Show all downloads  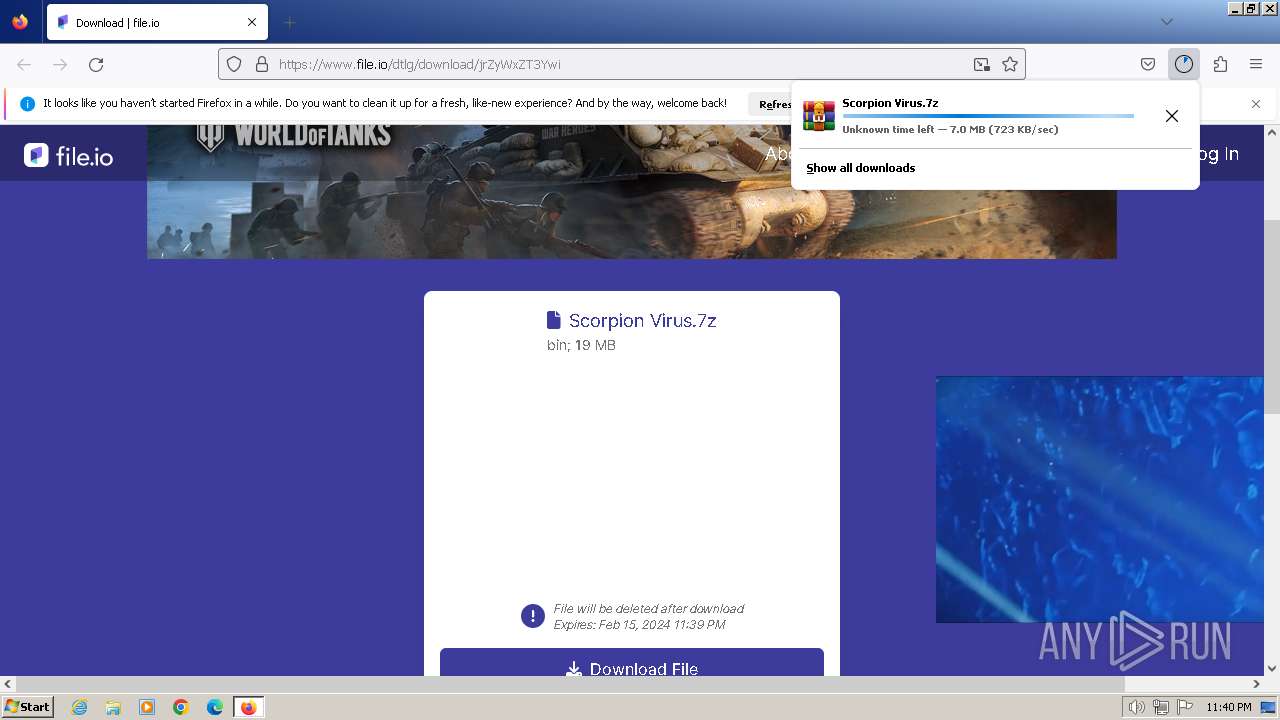coord(861,168)
